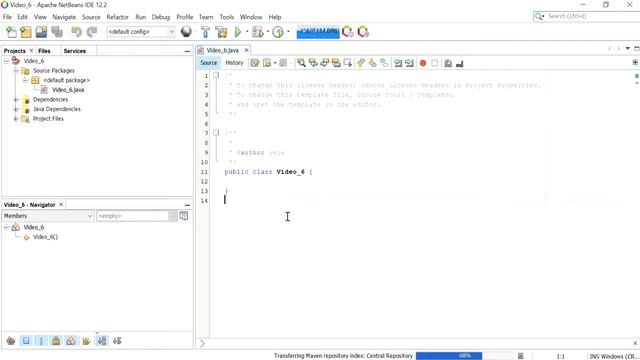This screenshot has width=640, height=360.
Task: Open the Refactor menu
Action: pyautogui.click(x=117, y=17)
